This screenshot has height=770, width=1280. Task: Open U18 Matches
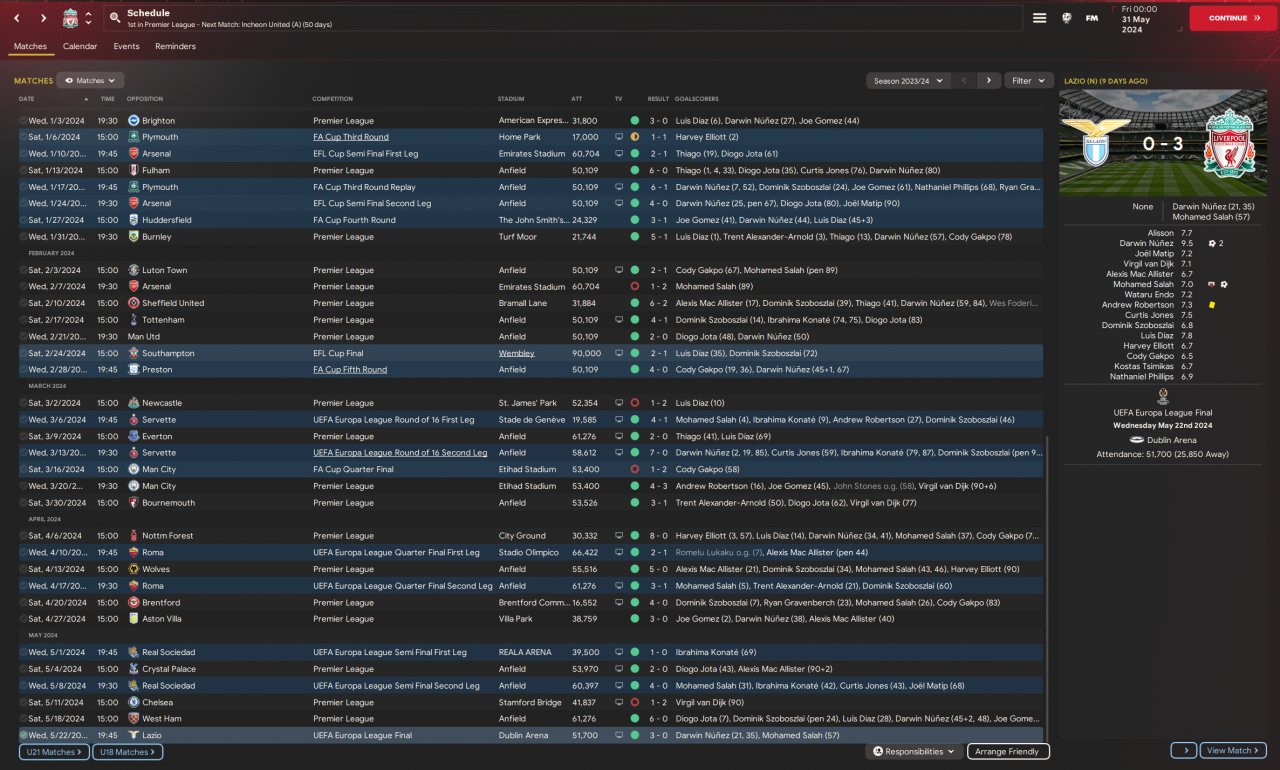[x=128, y=752]
